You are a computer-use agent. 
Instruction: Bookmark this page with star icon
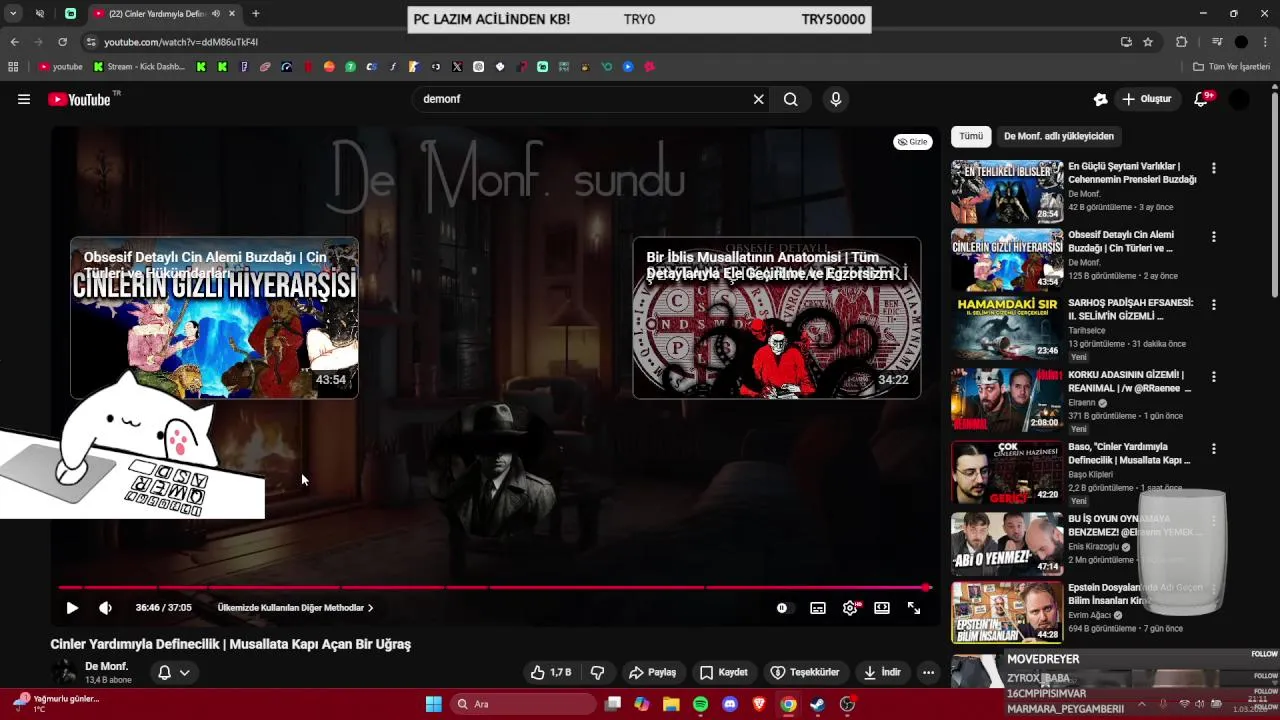[x=1148, y=42]
